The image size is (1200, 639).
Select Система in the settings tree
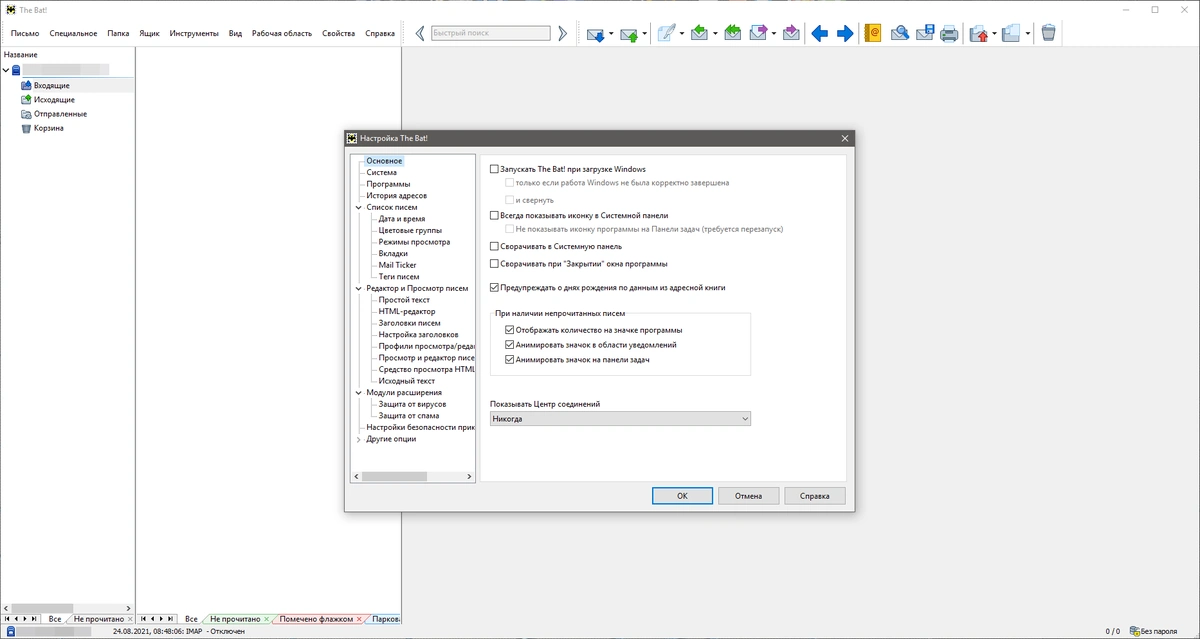(381, 172)
